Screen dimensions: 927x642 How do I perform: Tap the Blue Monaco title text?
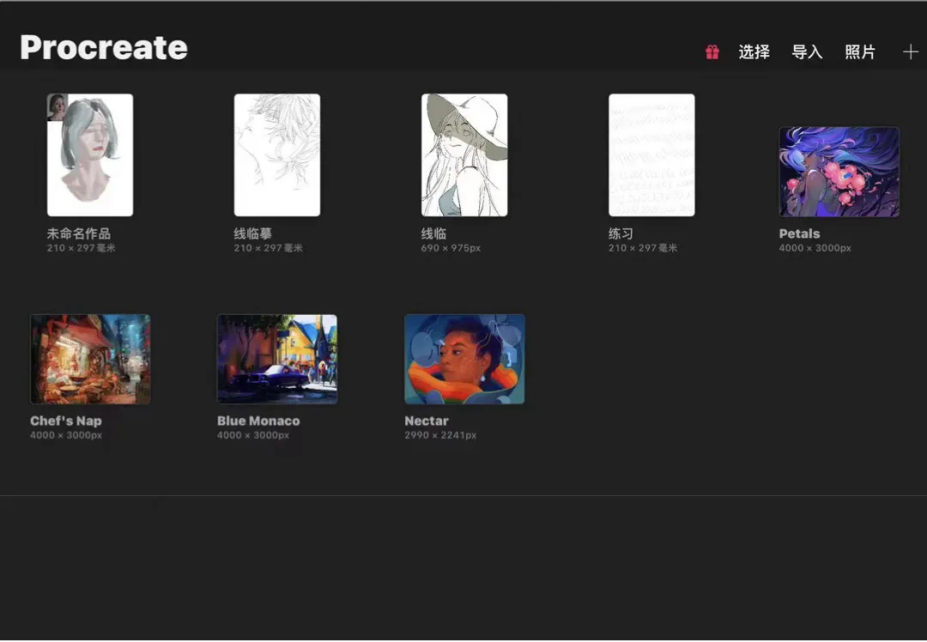coord(258,421)
